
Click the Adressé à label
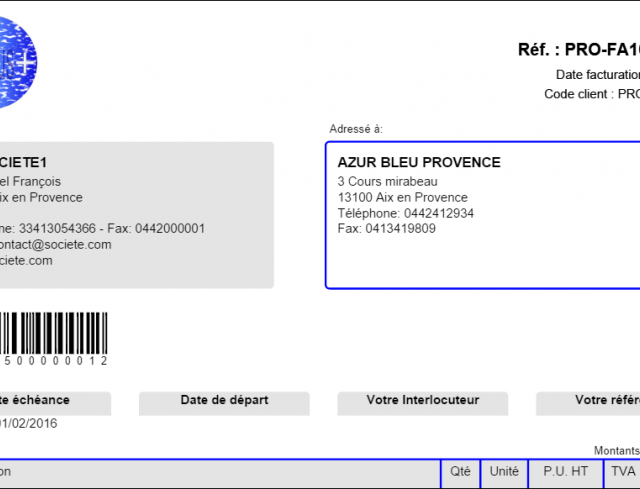[x=356, y=129]
